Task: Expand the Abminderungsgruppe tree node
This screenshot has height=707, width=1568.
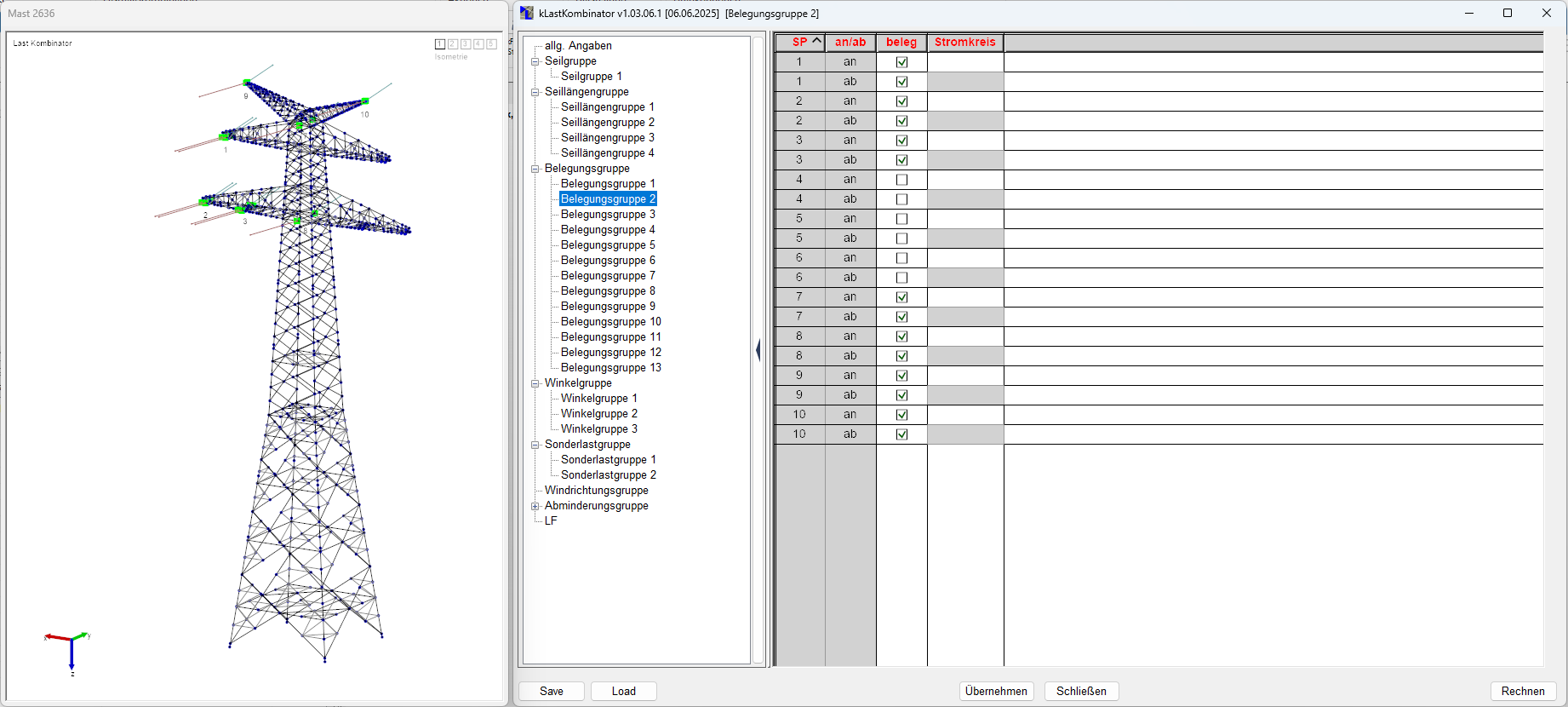Action: [535, 506]
